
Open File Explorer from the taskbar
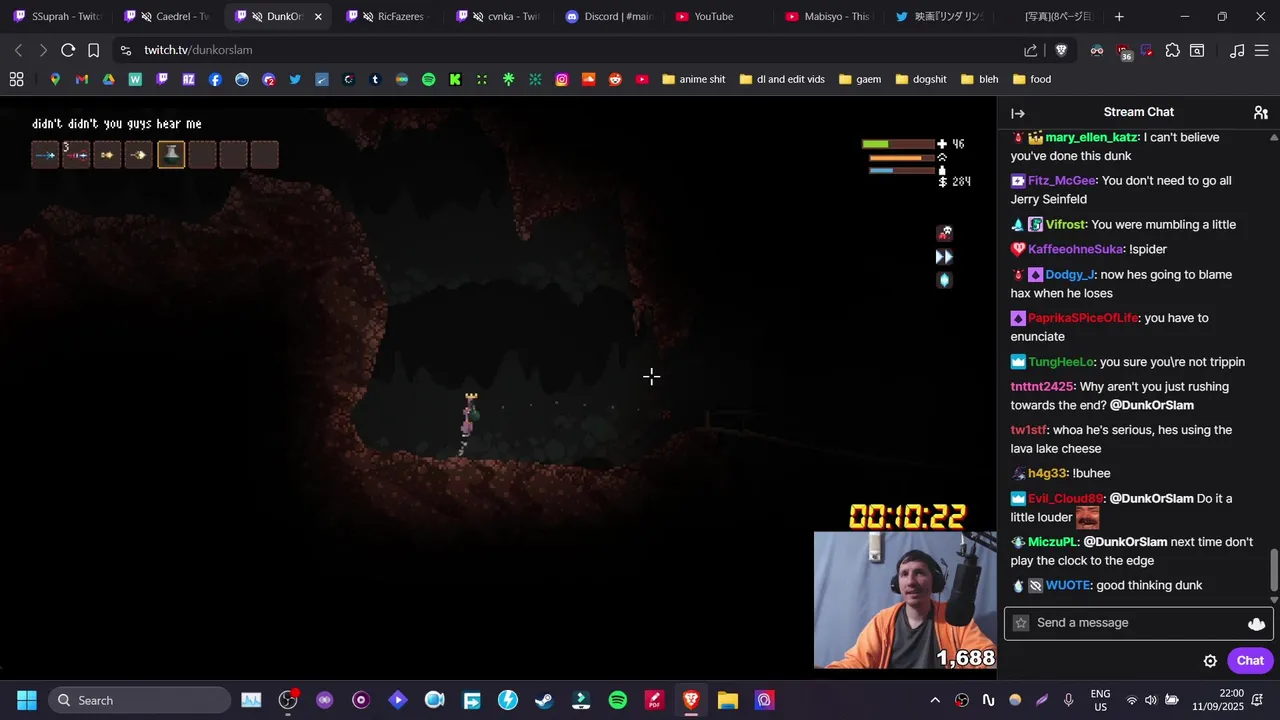(x=728, y=700)
